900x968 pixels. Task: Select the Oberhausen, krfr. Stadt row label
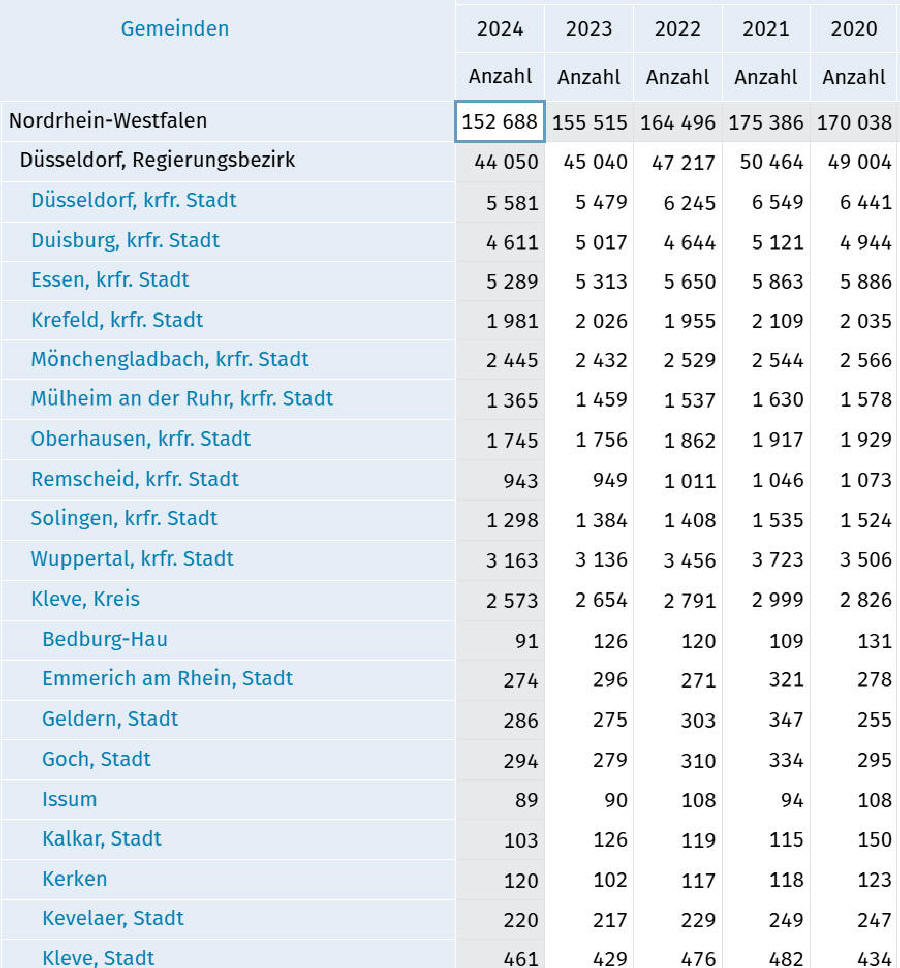(141, 439)
